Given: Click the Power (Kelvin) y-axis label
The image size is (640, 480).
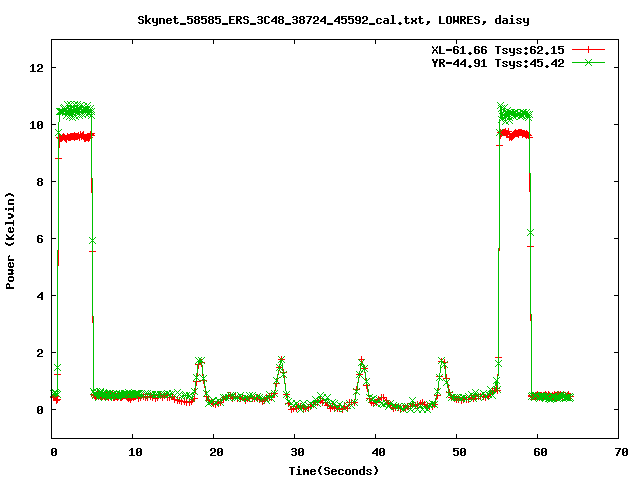Looking at the screenshot, I should coord(10,241).
